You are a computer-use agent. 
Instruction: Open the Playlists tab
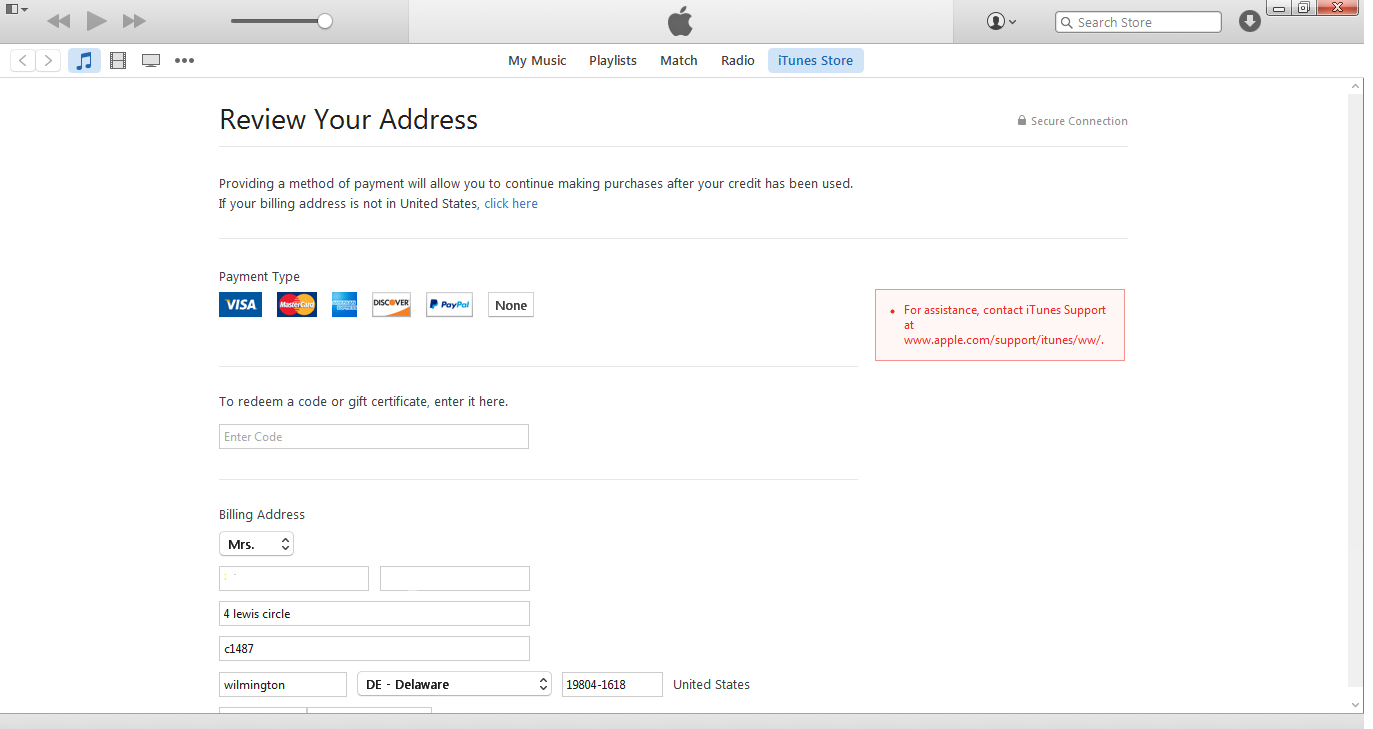click(x=613, y=61)
